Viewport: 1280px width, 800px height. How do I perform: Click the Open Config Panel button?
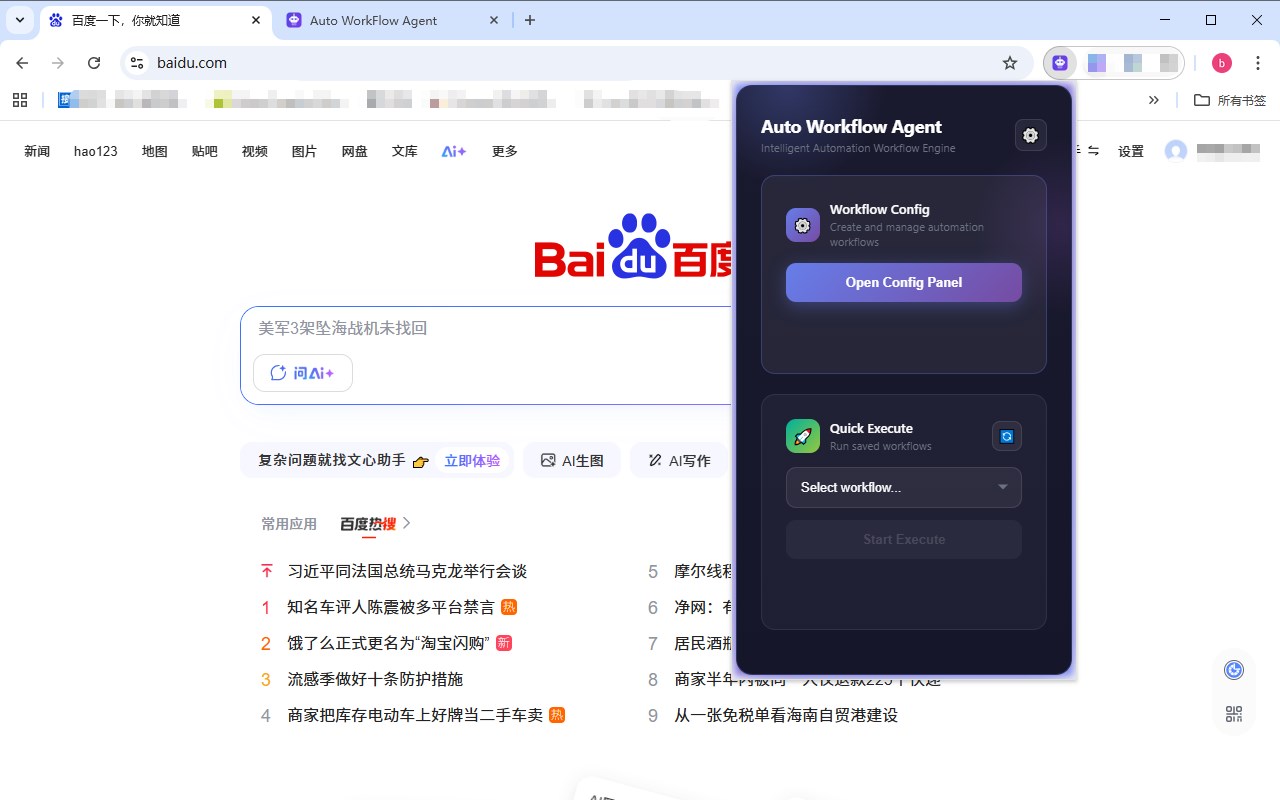[x=903, y=282]
